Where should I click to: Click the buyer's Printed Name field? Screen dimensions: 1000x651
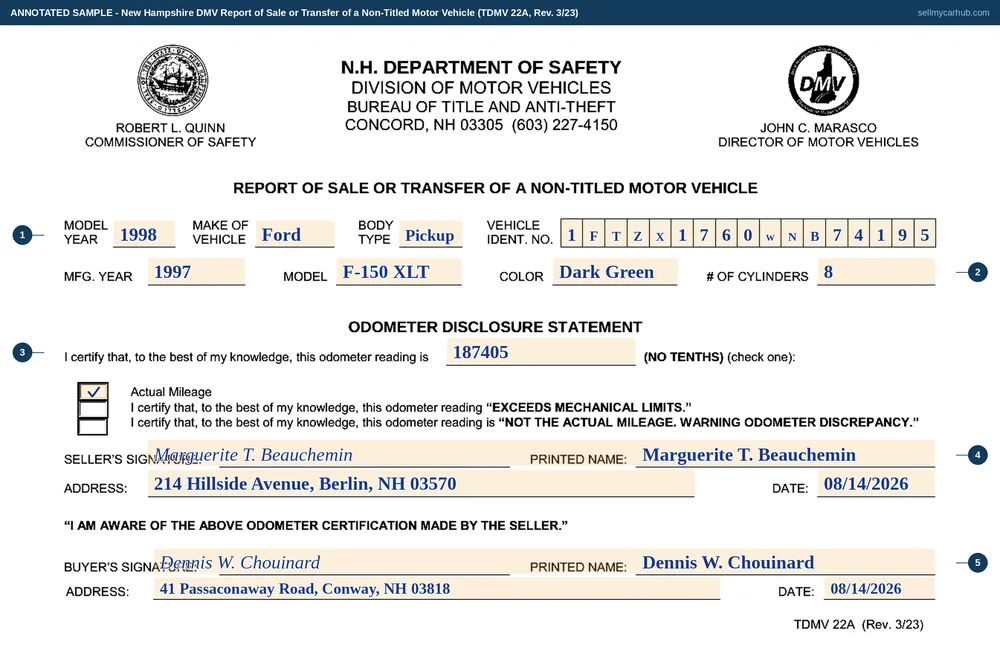pyautogui.click(x=785, y=562)
